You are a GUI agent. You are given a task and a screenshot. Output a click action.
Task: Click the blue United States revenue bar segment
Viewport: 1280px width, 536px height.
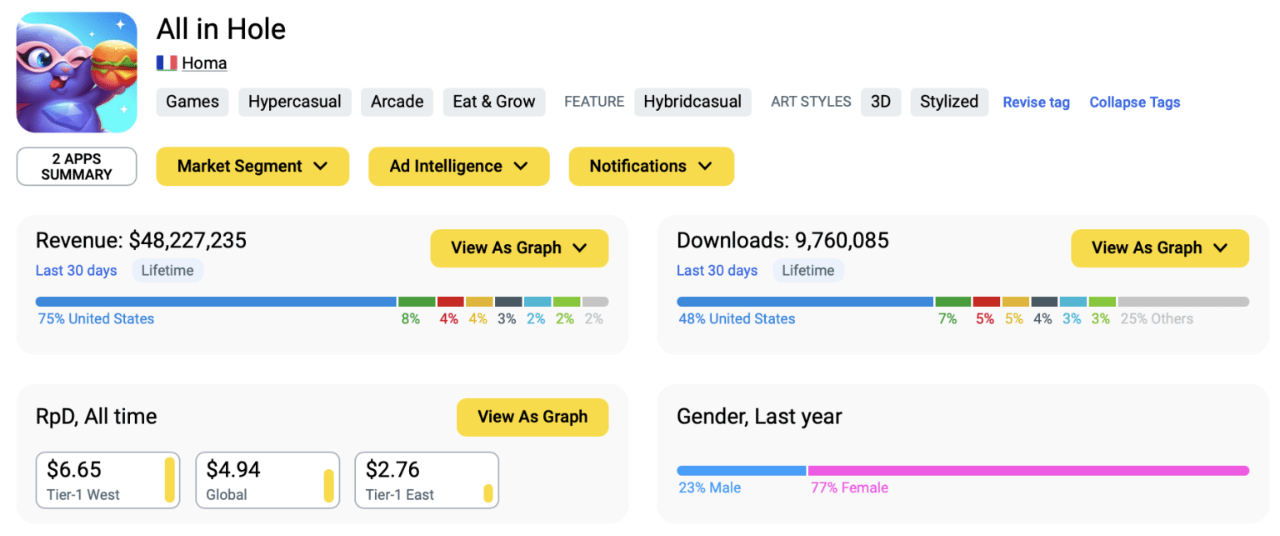(216, 301)
